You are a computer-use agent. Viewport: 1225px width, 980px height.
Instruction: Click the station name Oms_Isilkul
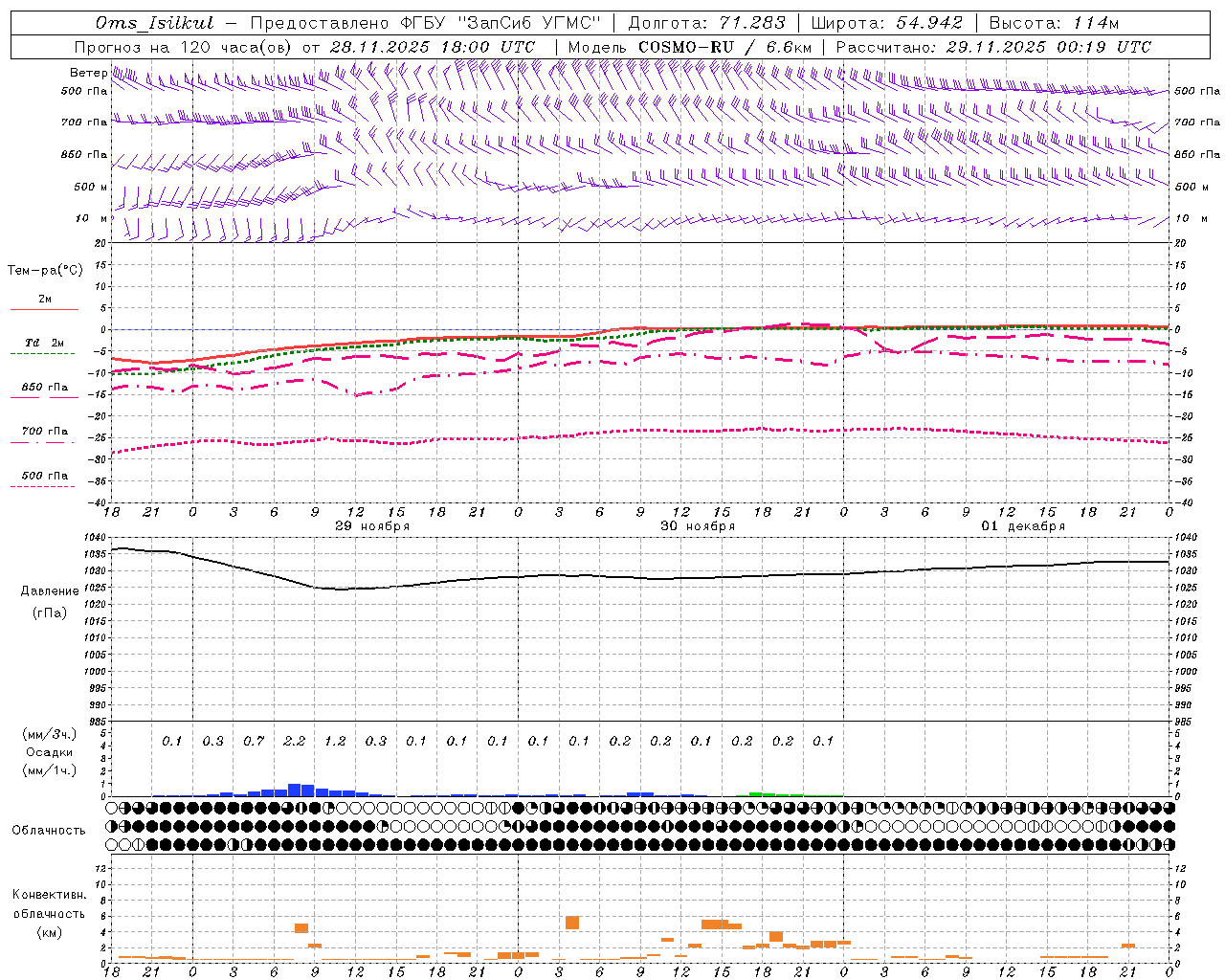(154, 23)
